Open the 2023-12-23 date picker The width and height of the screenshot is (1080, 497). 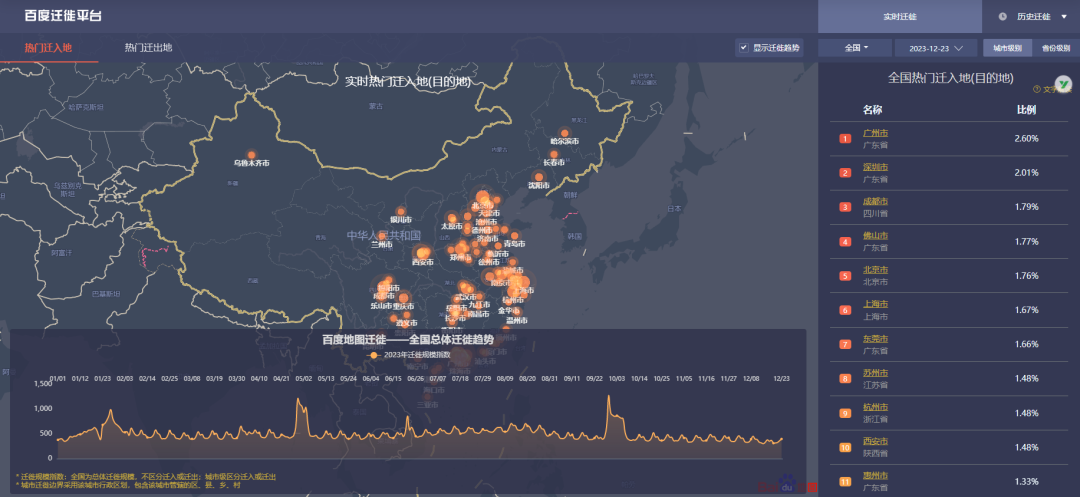click(x=935, y=48)
